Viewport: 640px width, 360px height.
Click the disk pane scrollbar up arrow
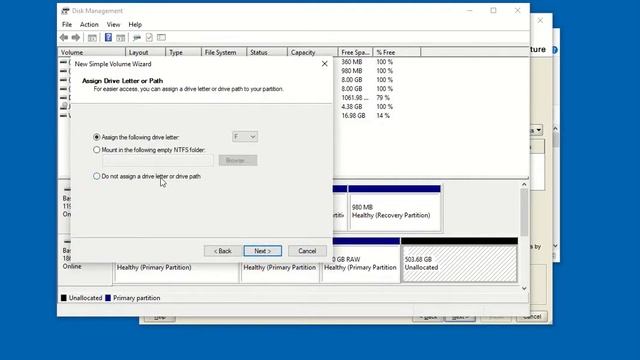[x=524, y=184]
